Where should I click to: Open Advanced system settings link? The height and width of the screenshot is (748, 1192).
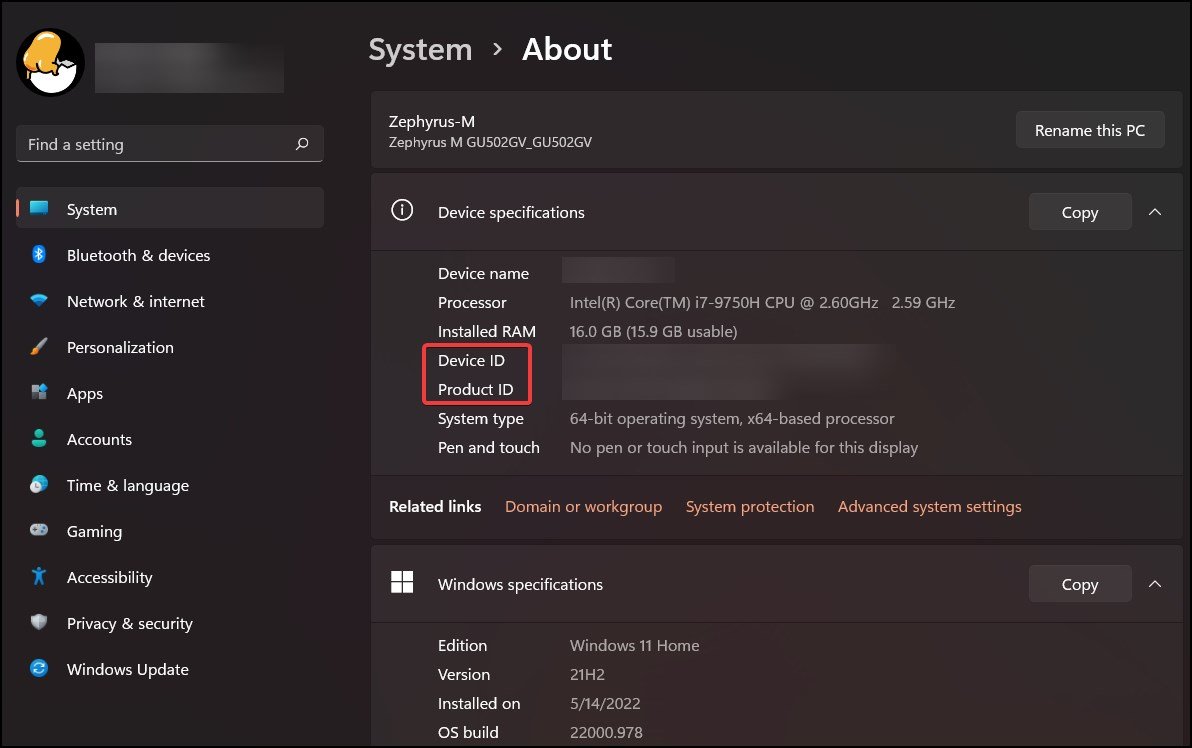click(929, 506)
